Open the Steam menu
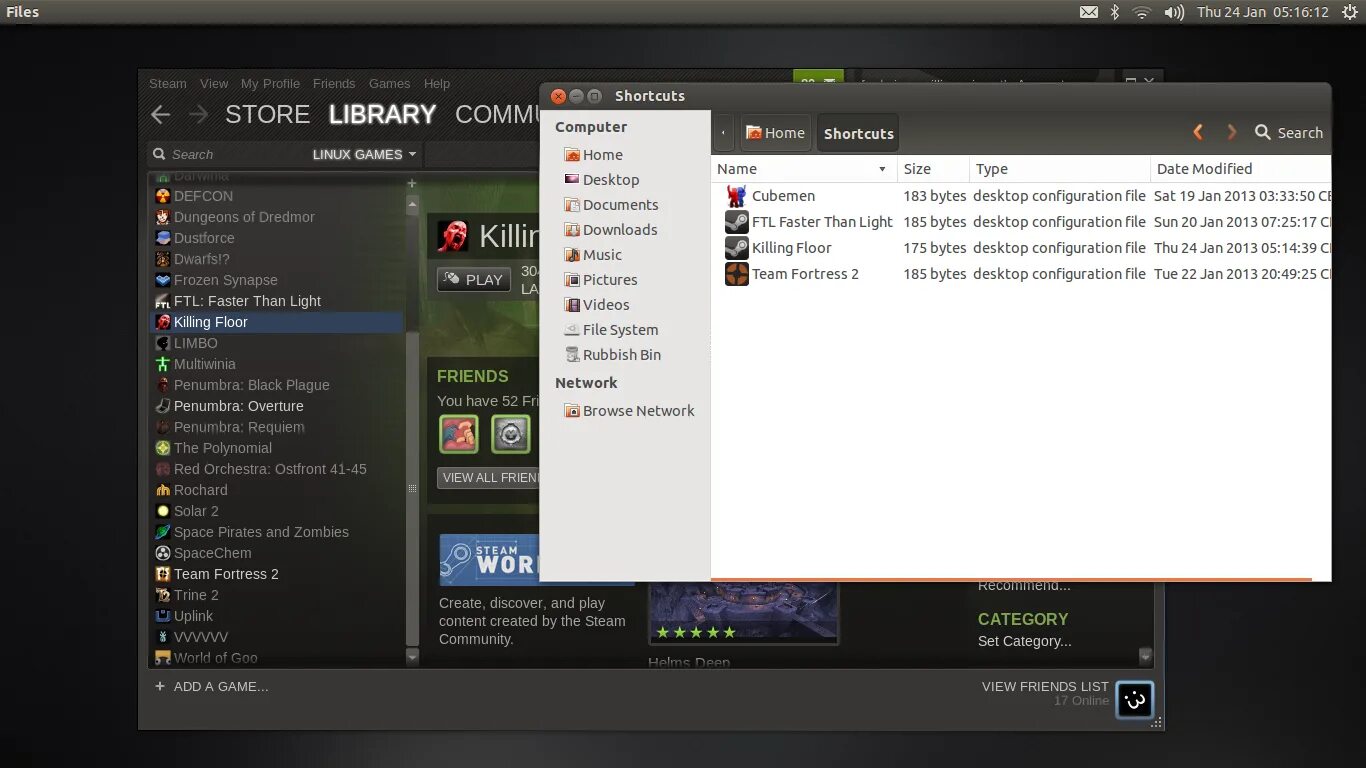1366x768 pixels. [168, 83]
